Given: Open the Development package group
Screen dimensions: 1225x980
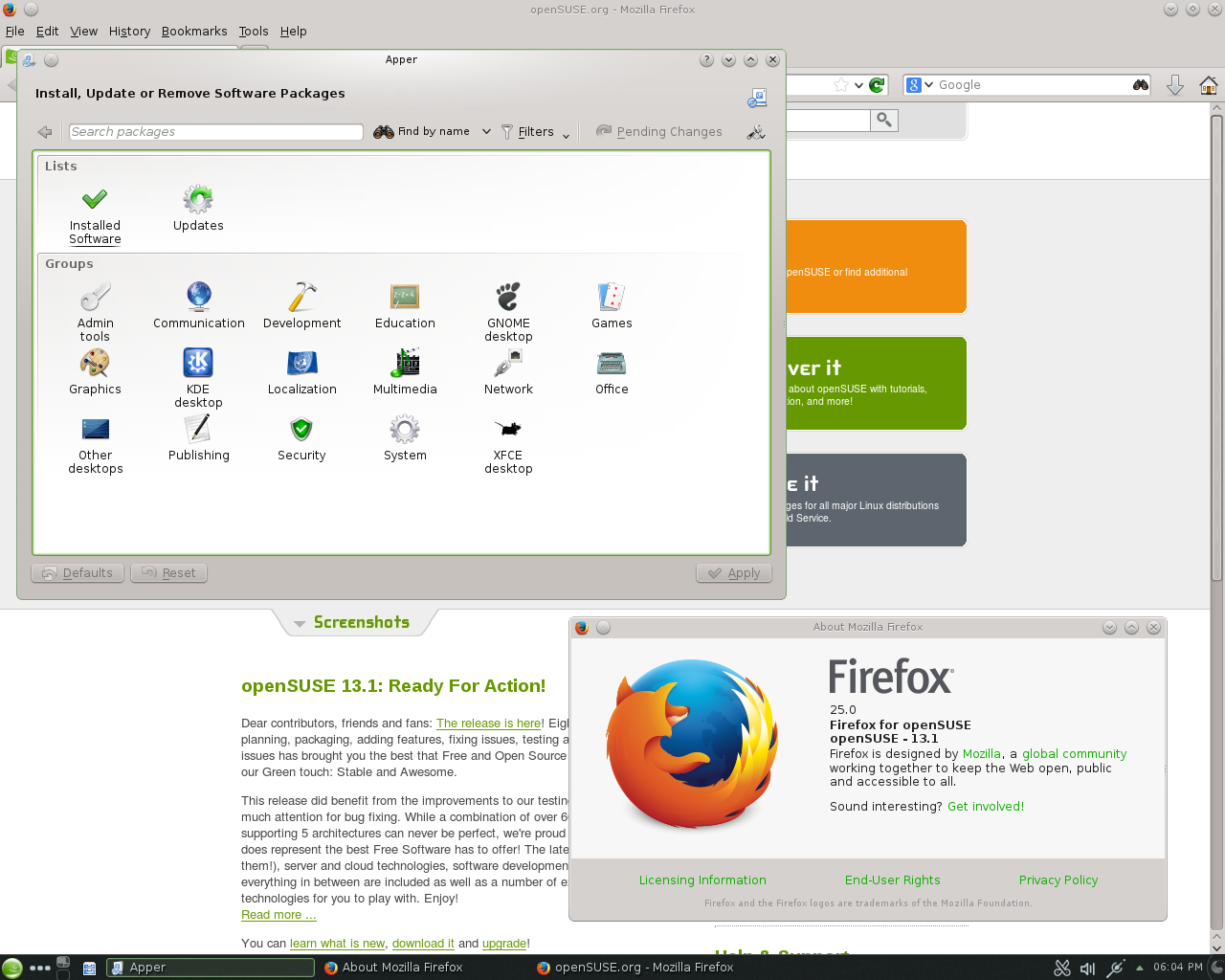Looking at the screenshot, I should point(301,305).
